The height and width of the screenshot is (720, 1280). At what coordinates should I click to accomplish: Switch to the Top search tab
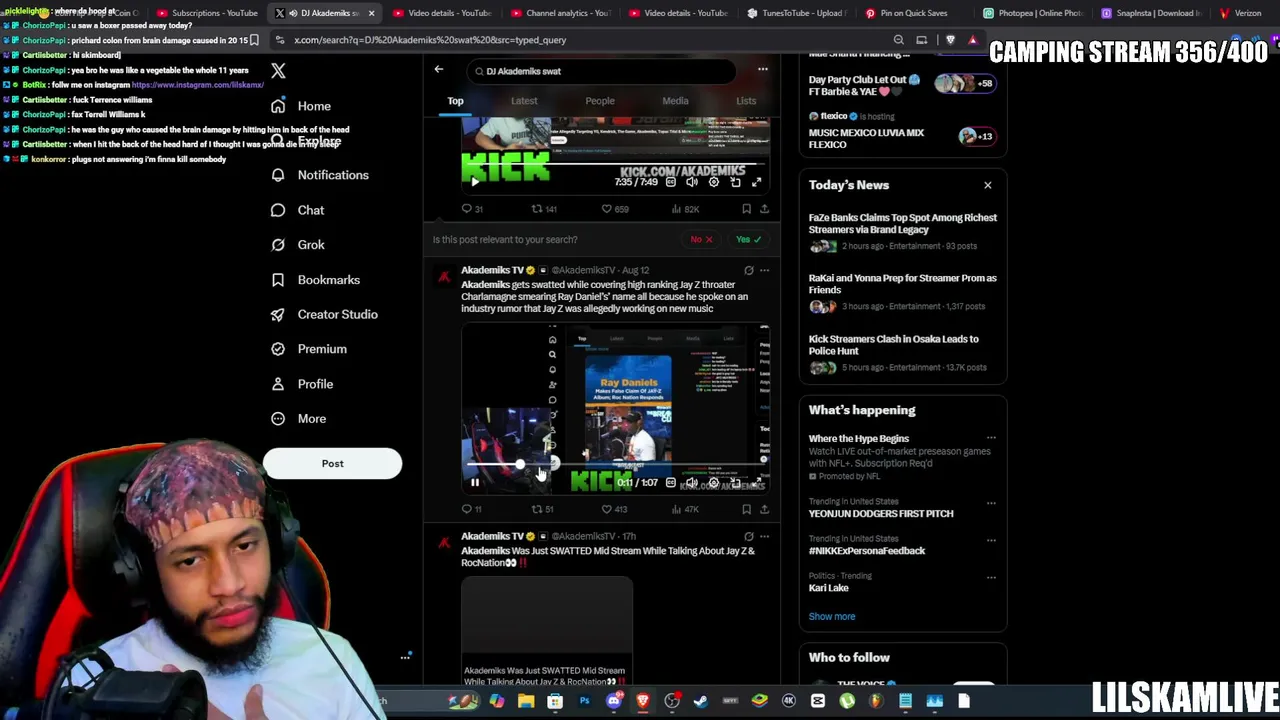(x=455, y=101)
